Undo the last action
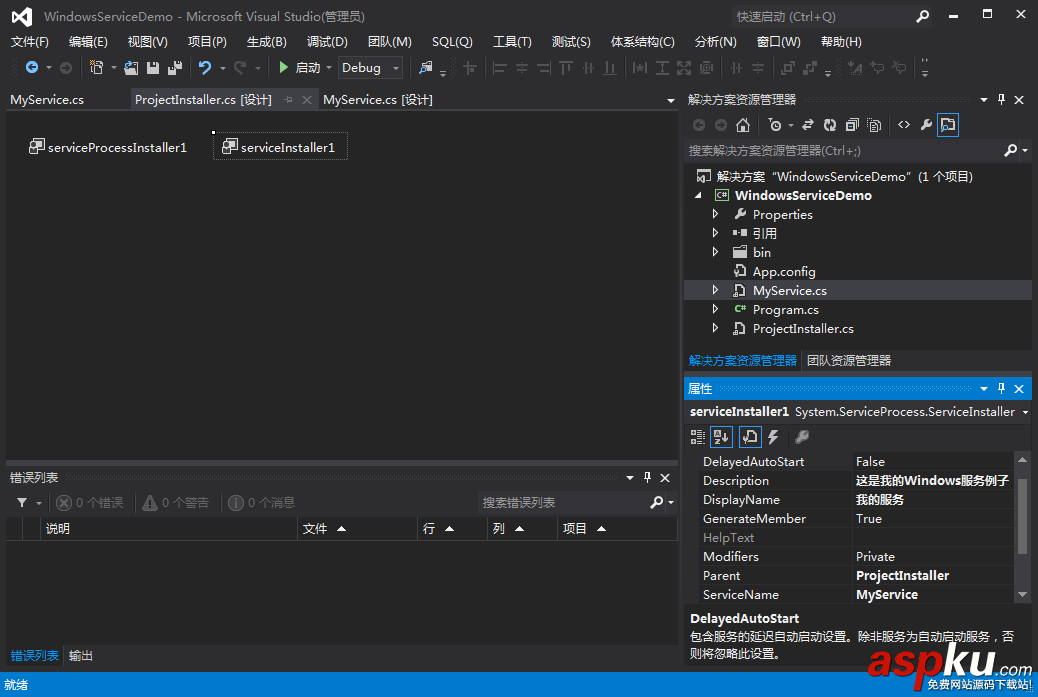1038x697 pixels. pos(205,68)
